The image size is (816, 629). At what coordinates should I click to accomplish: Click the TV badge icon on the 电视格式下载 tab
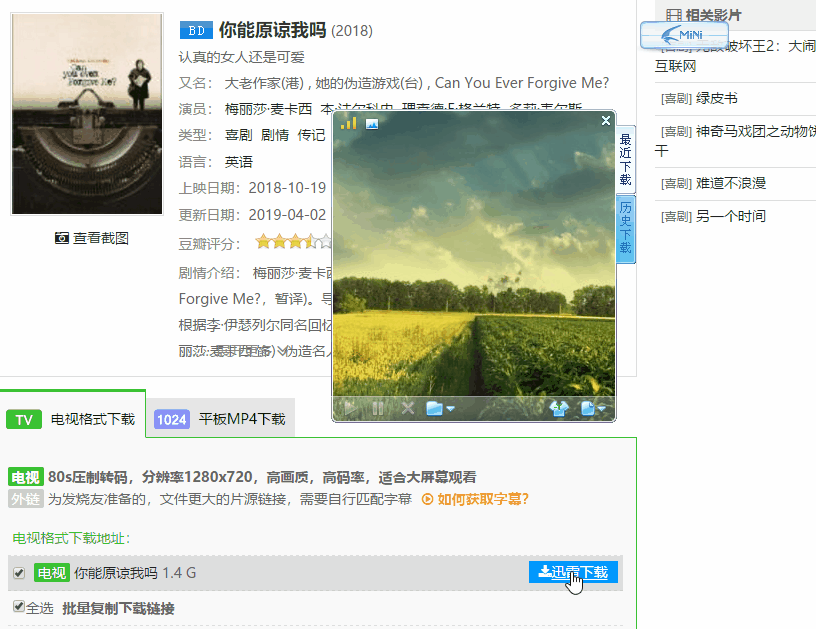(x=23, y=419)
